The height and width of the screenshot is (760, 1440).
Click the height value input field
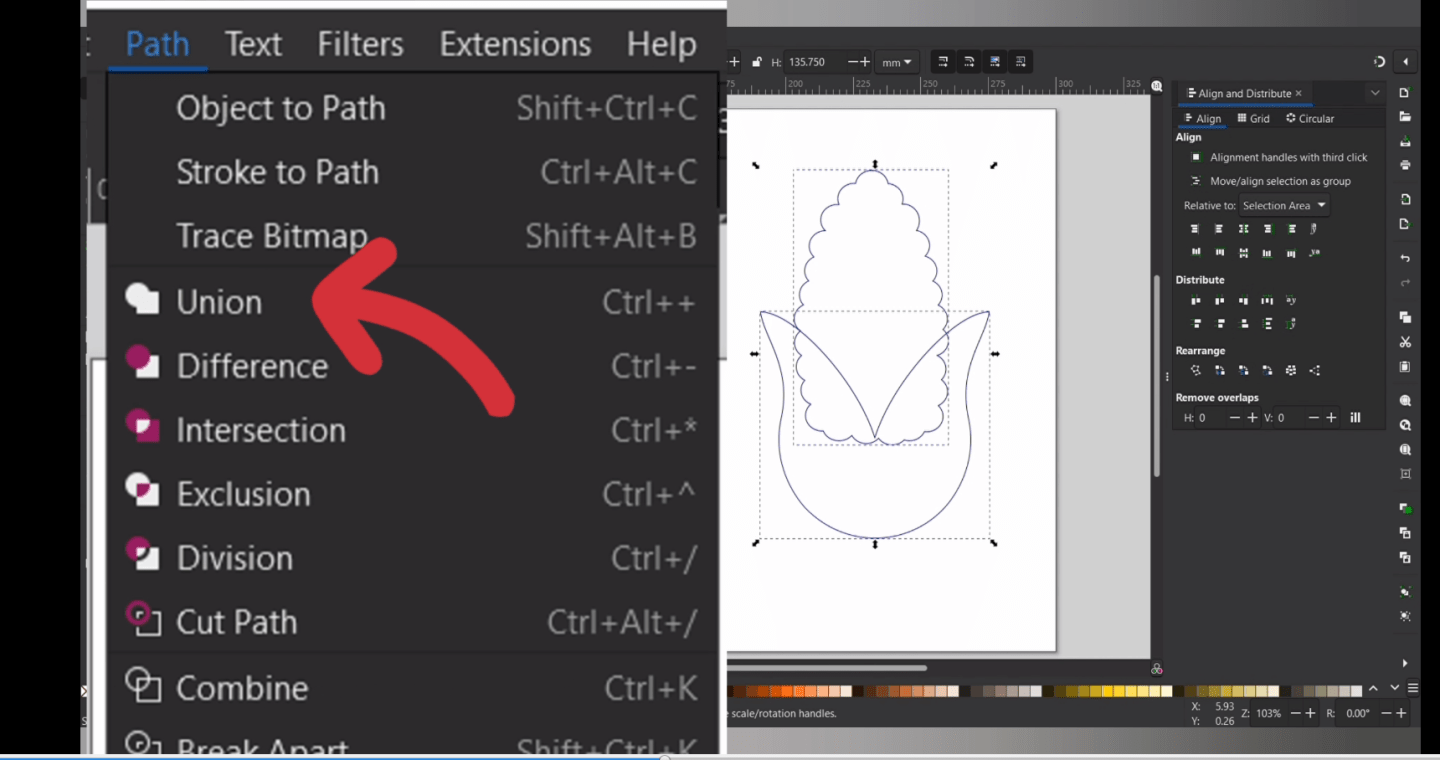(x=815, y=62)
